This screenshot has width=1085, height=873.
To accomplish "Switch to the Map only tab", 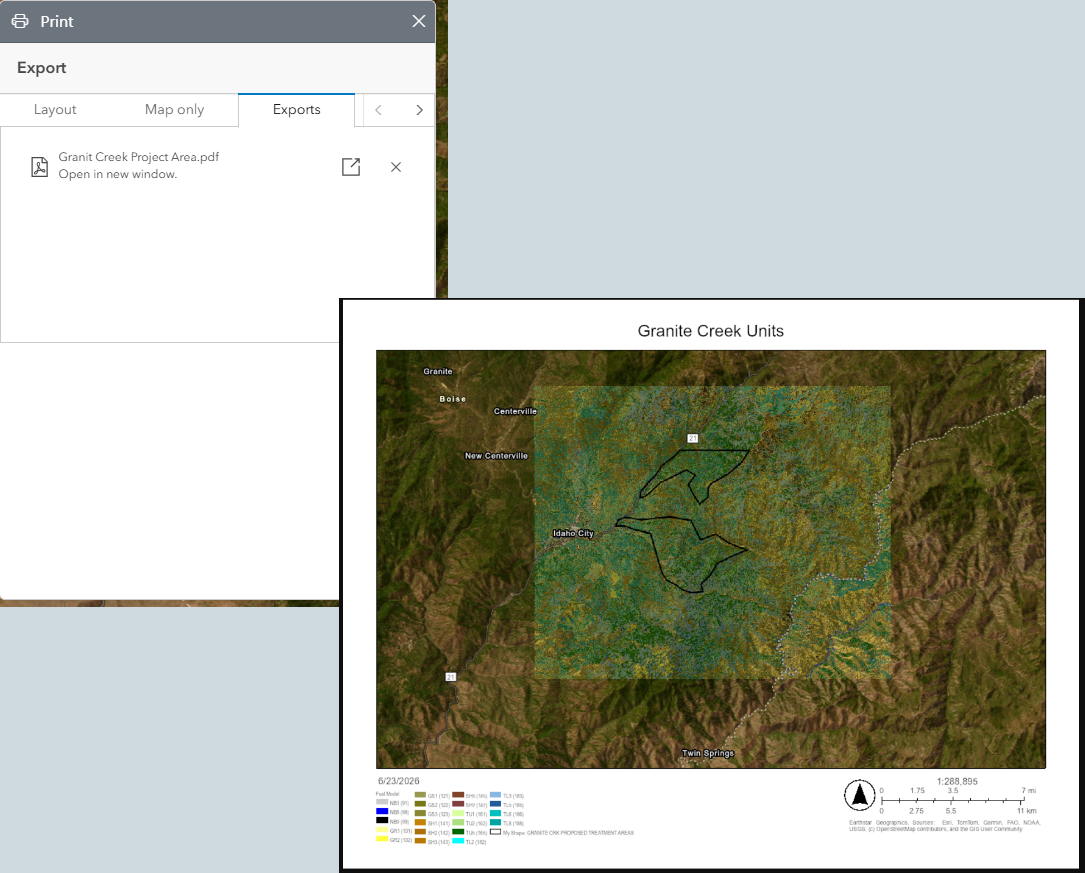I will pos(174,109).
